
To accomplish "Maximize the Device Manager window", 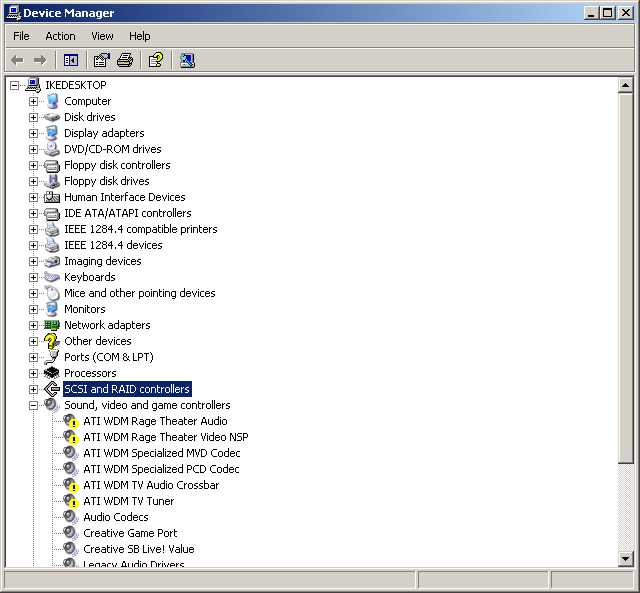I will [x=607, y=13].
